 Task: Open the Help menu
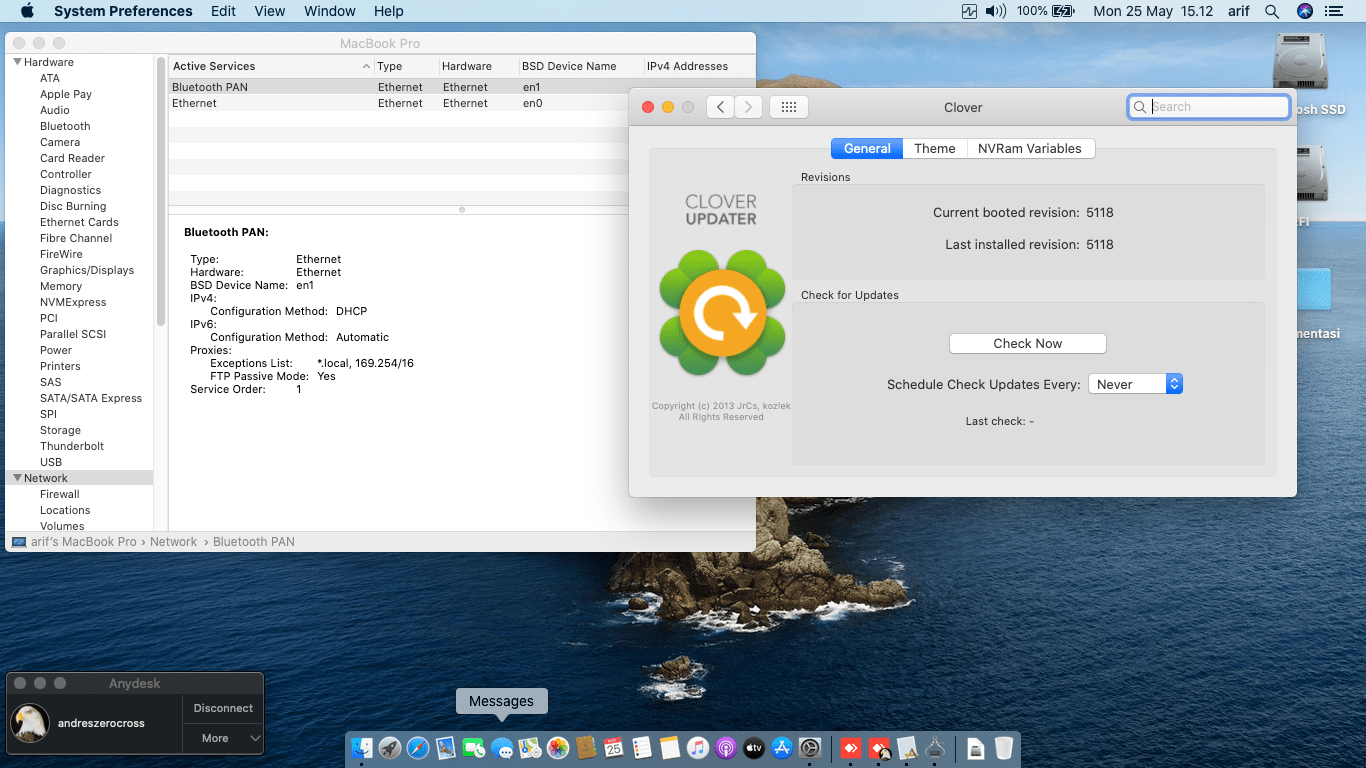pyautogui.click(x=389, y=11)
